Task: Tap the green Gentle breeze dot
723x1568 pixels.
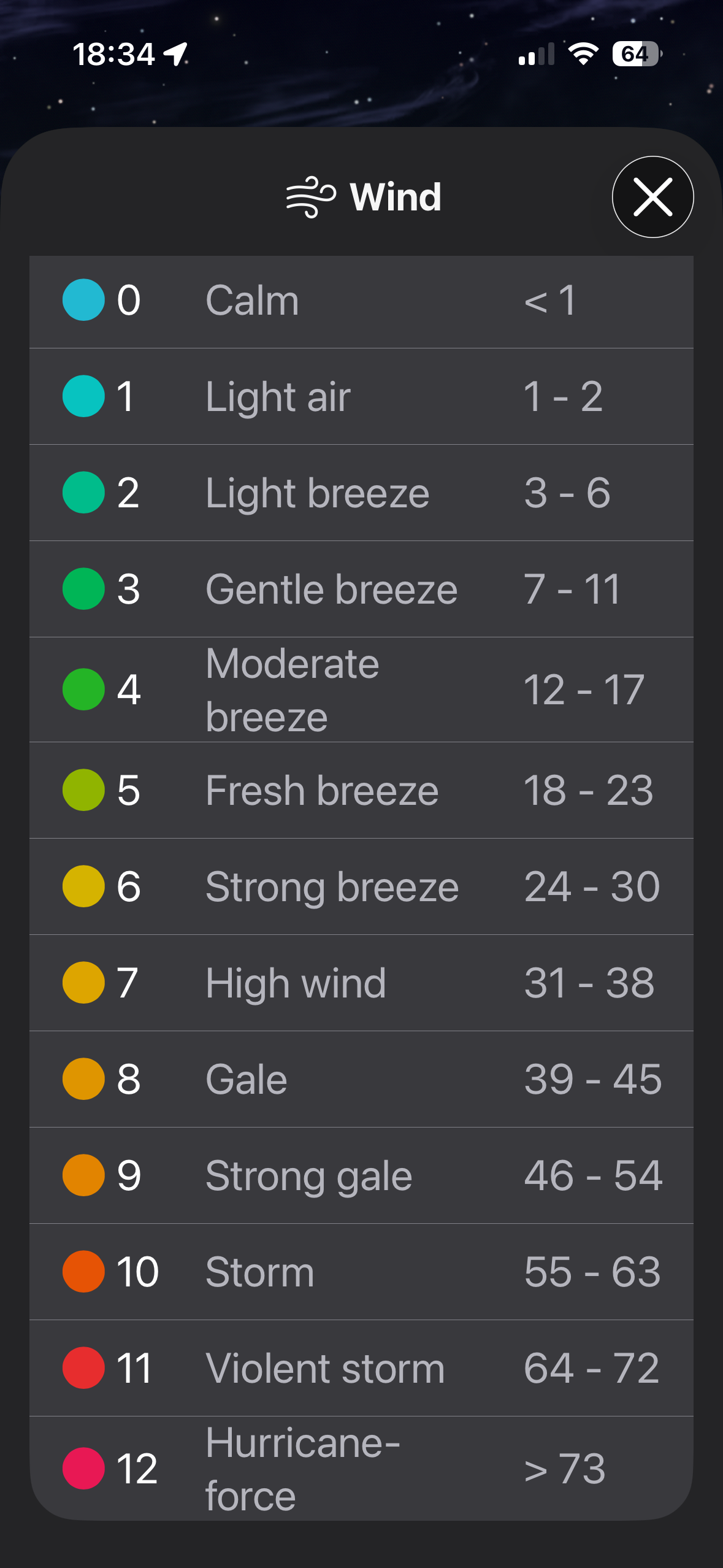Action: (x=83, y=589)
